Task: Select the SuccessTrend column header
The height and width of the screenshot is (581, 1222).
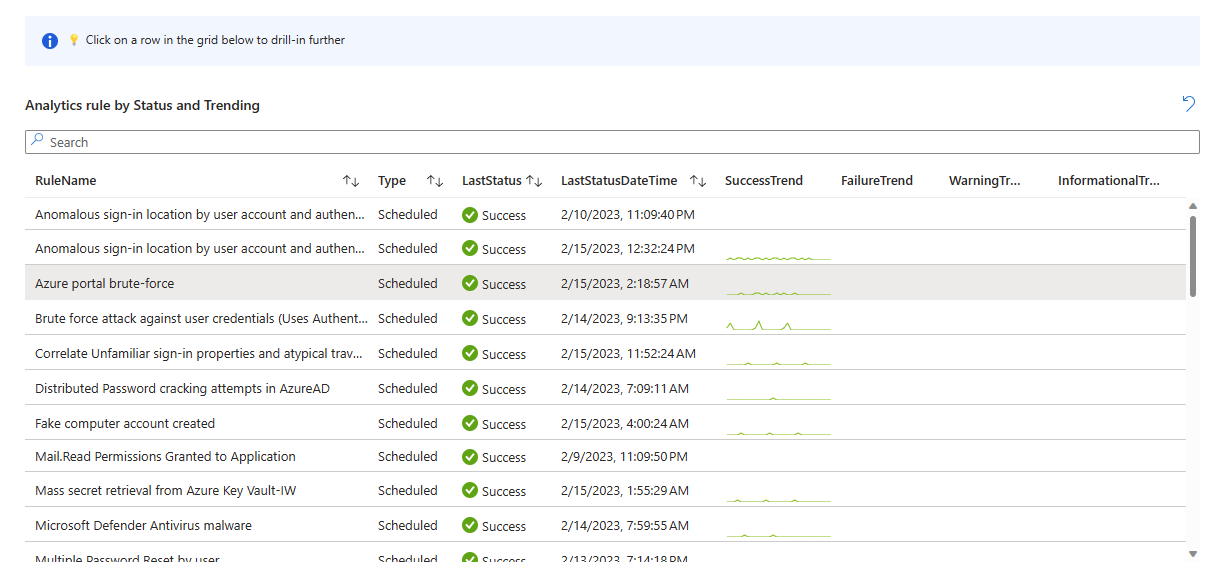Action: pos(765,180)
